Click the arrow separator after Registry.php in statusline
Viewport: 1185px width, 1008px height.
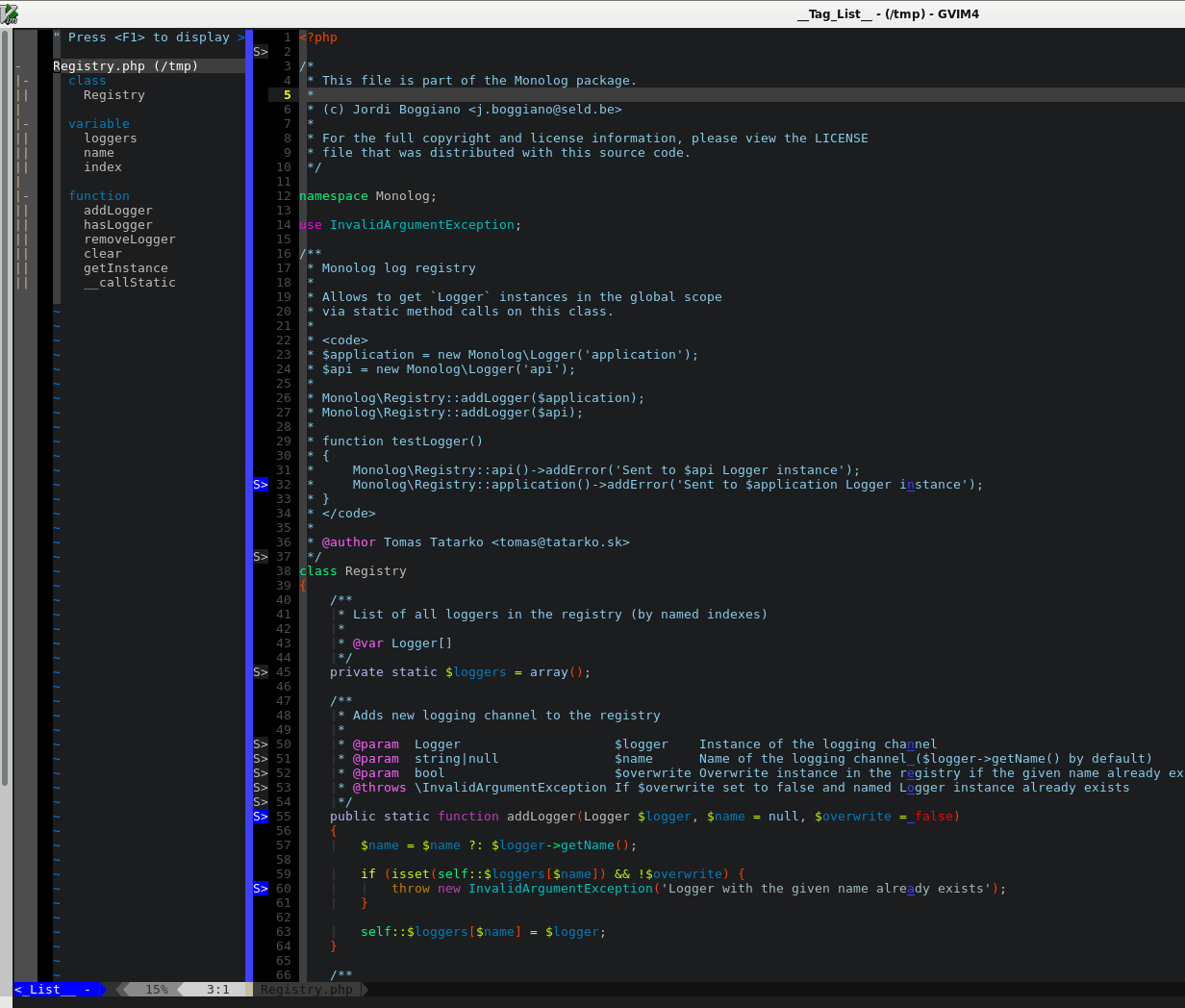pyautogui.click(x=365, y=989)
